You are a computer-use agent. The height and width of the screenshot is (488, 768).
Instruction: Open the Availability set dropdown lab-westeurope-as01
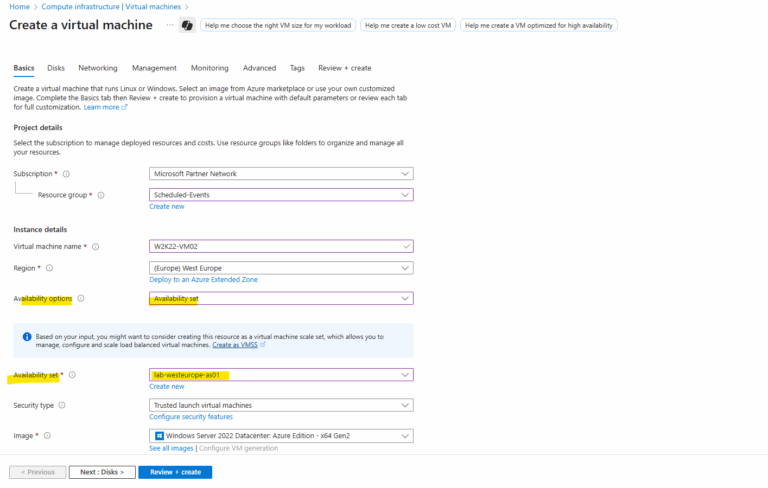(x=281, y=375)
